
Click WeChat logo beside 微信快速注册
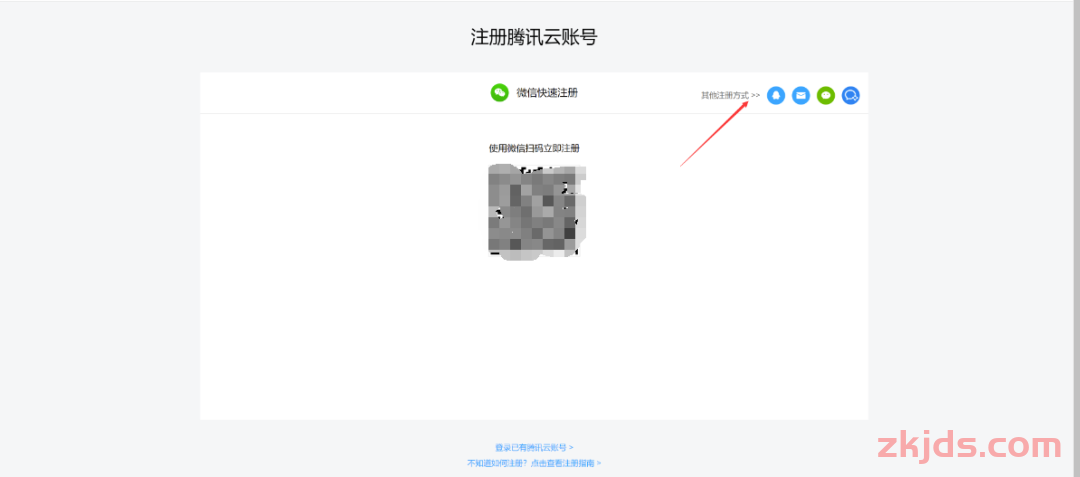tap(499, 93)
